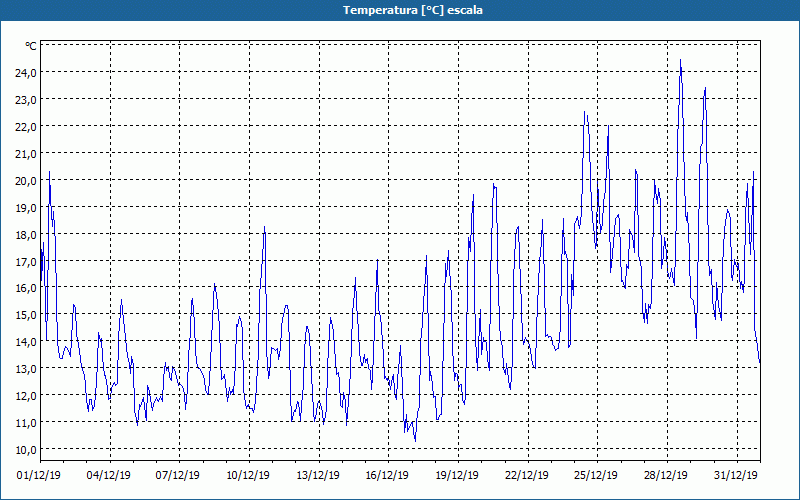800x500 pixels.
Task: Click the 21,0 y-axis label
Action: [27, 154]
